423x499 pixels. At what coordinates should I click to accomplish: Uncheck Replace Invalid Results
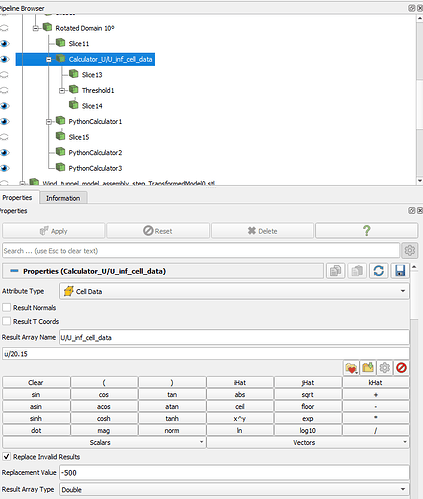point(6,457)
